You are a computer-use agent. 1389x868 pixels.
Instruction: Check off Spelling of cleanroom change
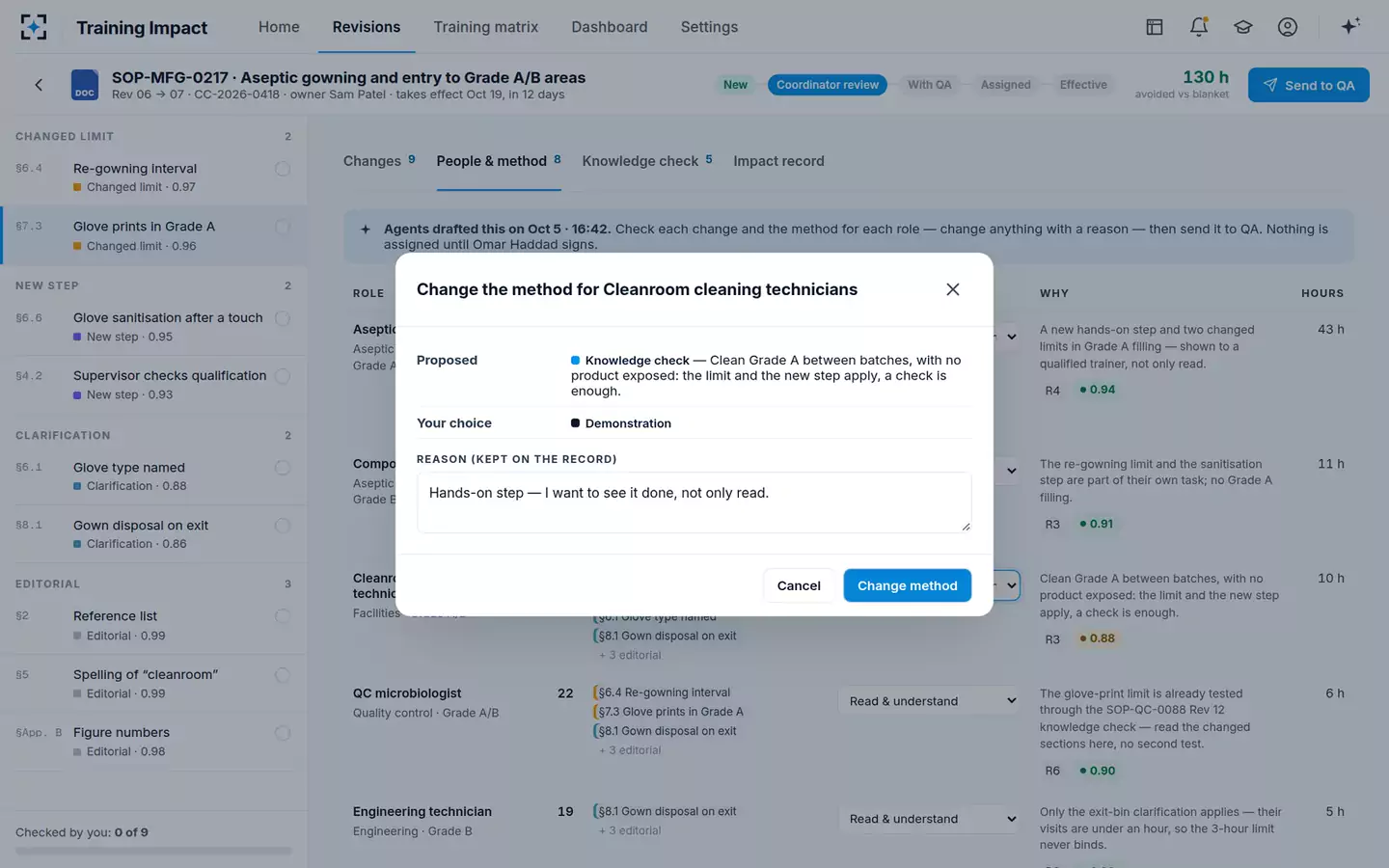(283, 675)
